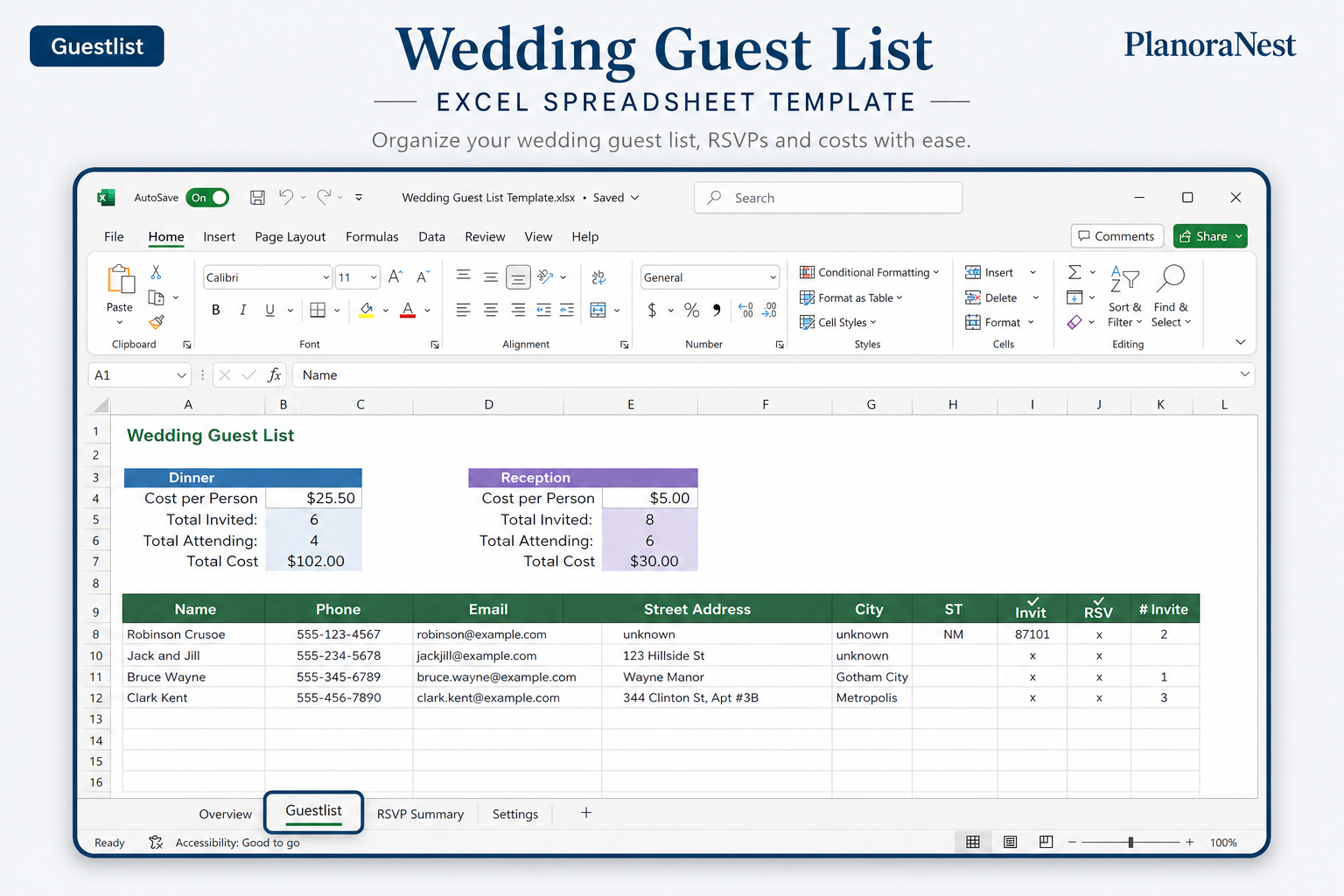Open the RSVP Summary sheet tab

(x=420, y=814)
